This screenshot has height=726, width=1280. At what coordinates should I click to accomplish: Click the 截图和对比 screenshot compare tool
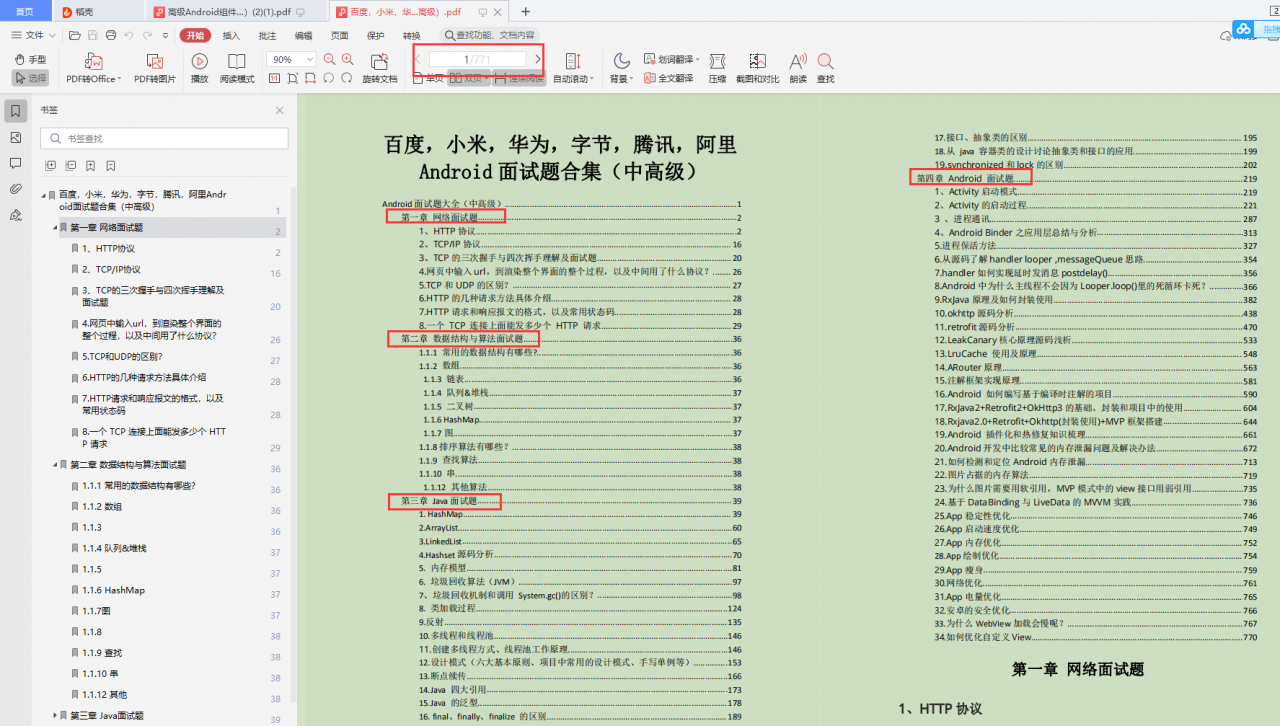[757, 67]
